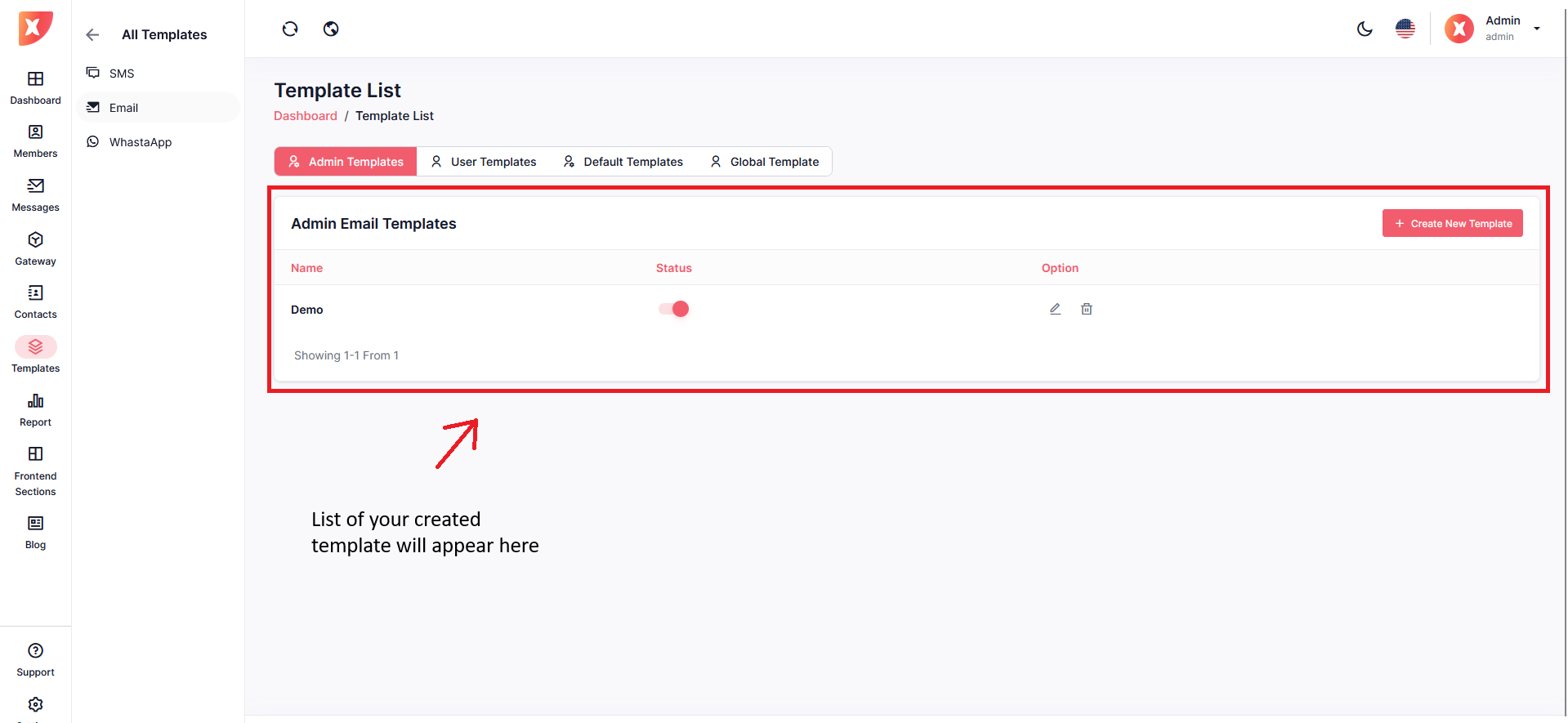1568x723 pixels.
Task: Select WhastaApp templates in the submenu
Action: (x=140, y=142)
